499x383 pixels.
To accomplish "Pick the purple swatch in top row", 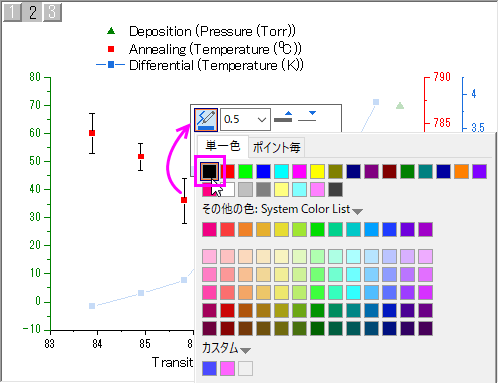I will (x=371, y=171).
